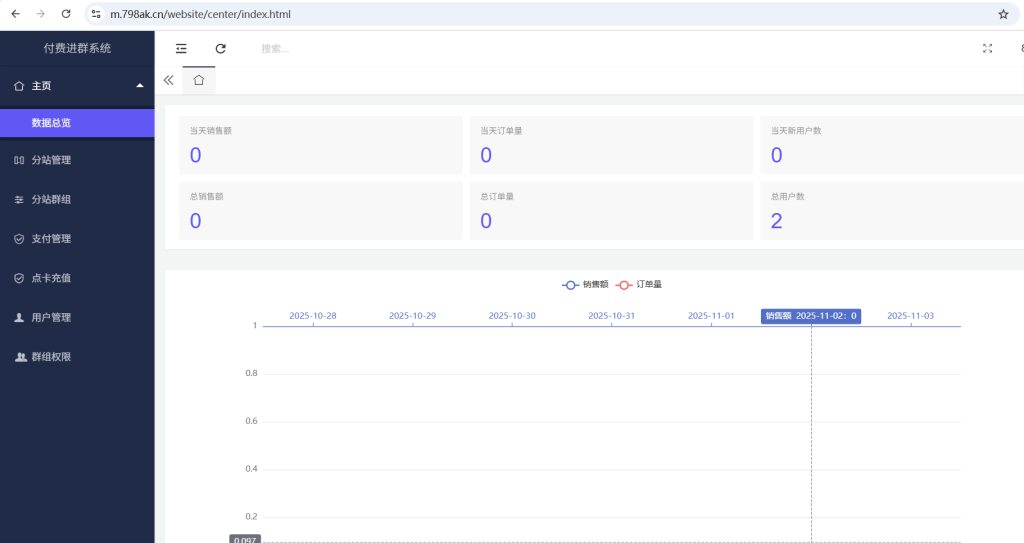The image size is (1024, 543).
Task: Reload the page with browser reload button
Action: [x=66, y=14]
